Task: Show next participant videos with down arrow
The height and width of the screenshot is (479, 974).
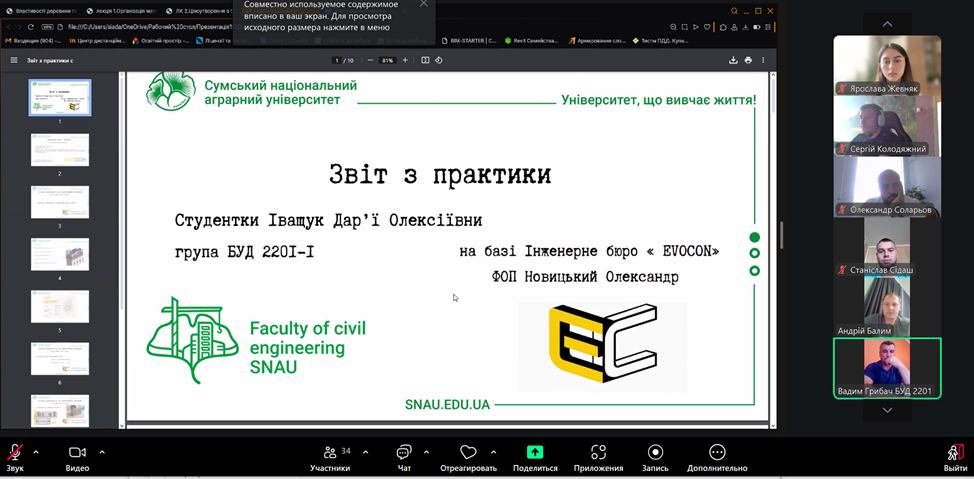Action: click(x=887, y=410)
